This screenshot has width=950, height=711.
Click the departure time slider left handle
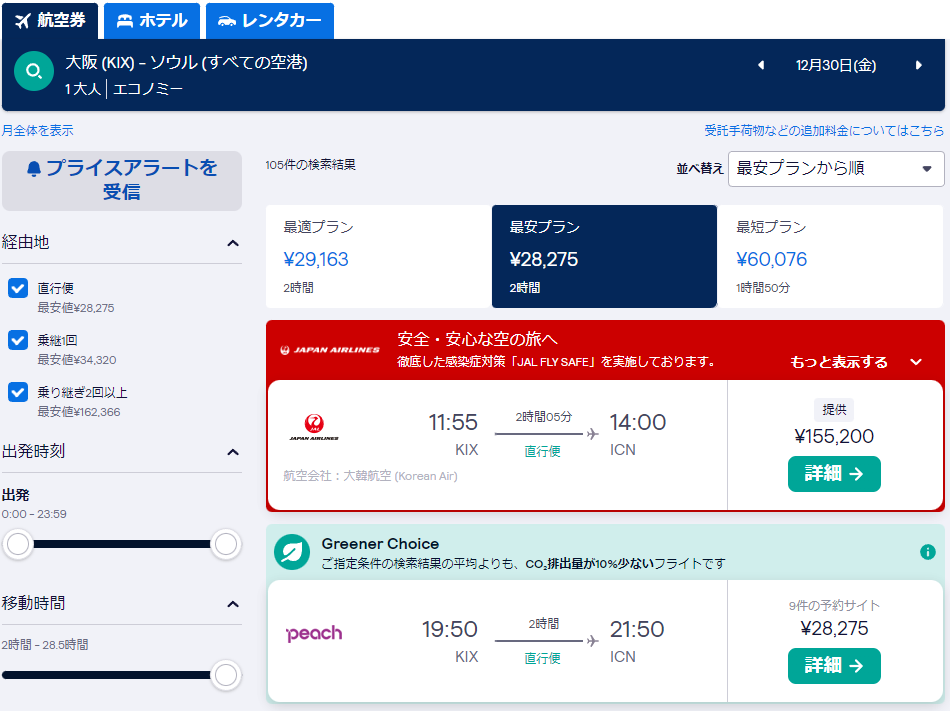pos(18,544)
